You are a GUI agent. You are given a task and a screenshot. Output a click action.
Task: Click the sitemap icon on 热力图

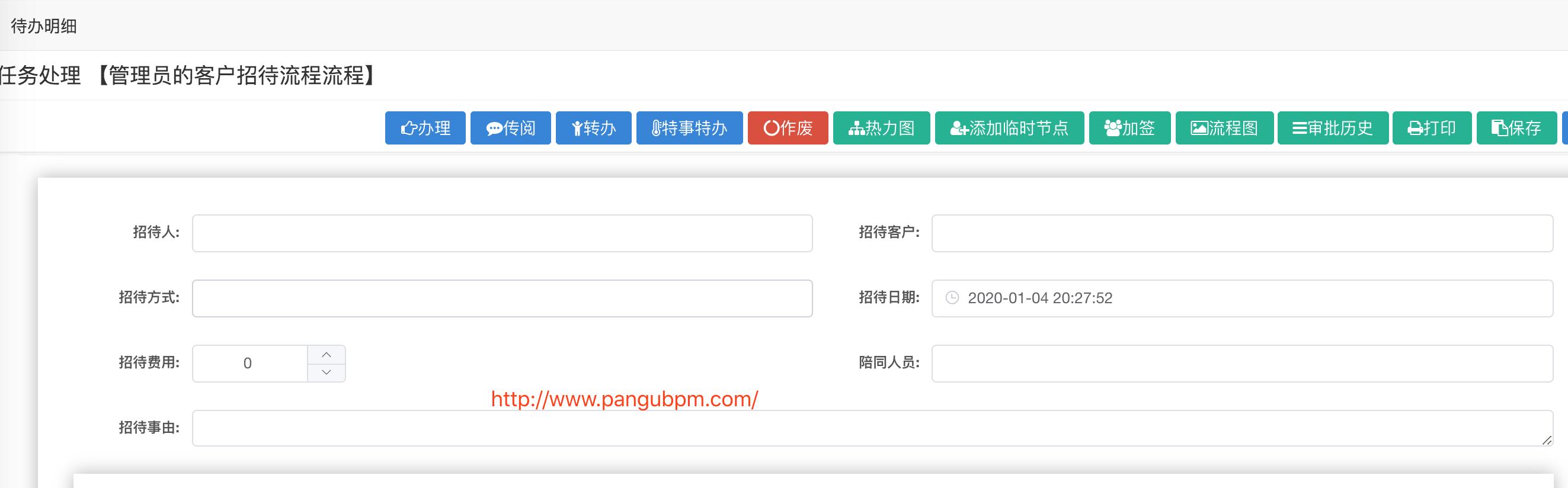click(856, 129)
